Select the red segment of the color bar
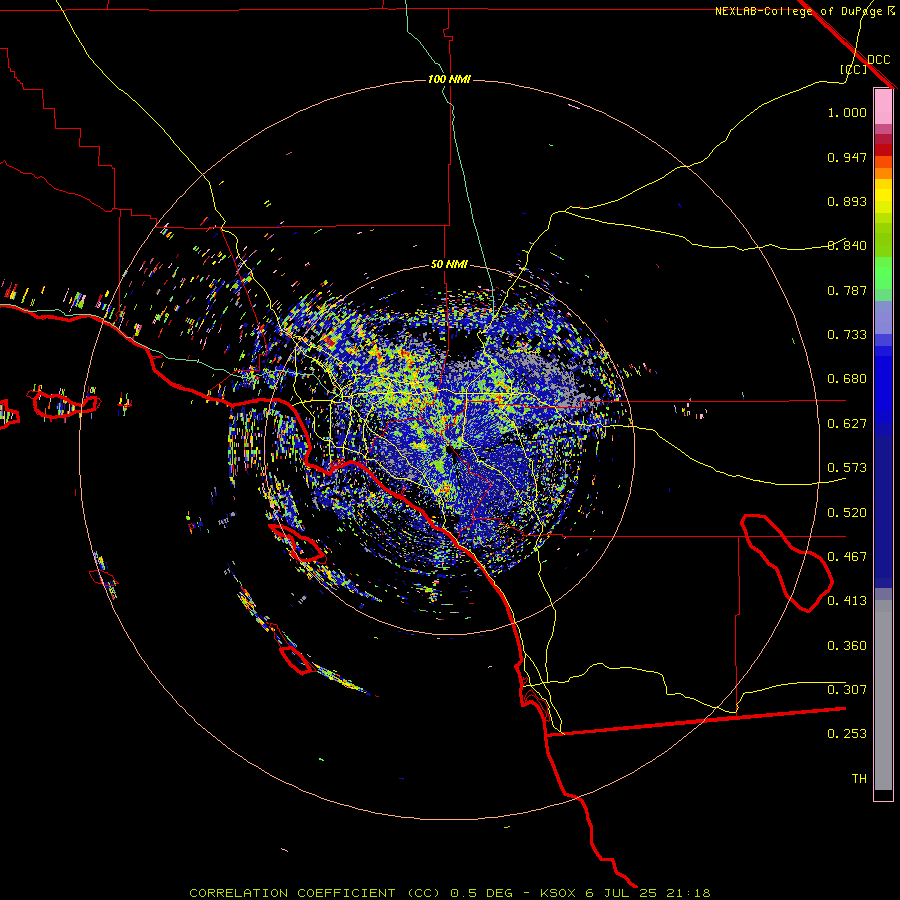 pos(883,150)
